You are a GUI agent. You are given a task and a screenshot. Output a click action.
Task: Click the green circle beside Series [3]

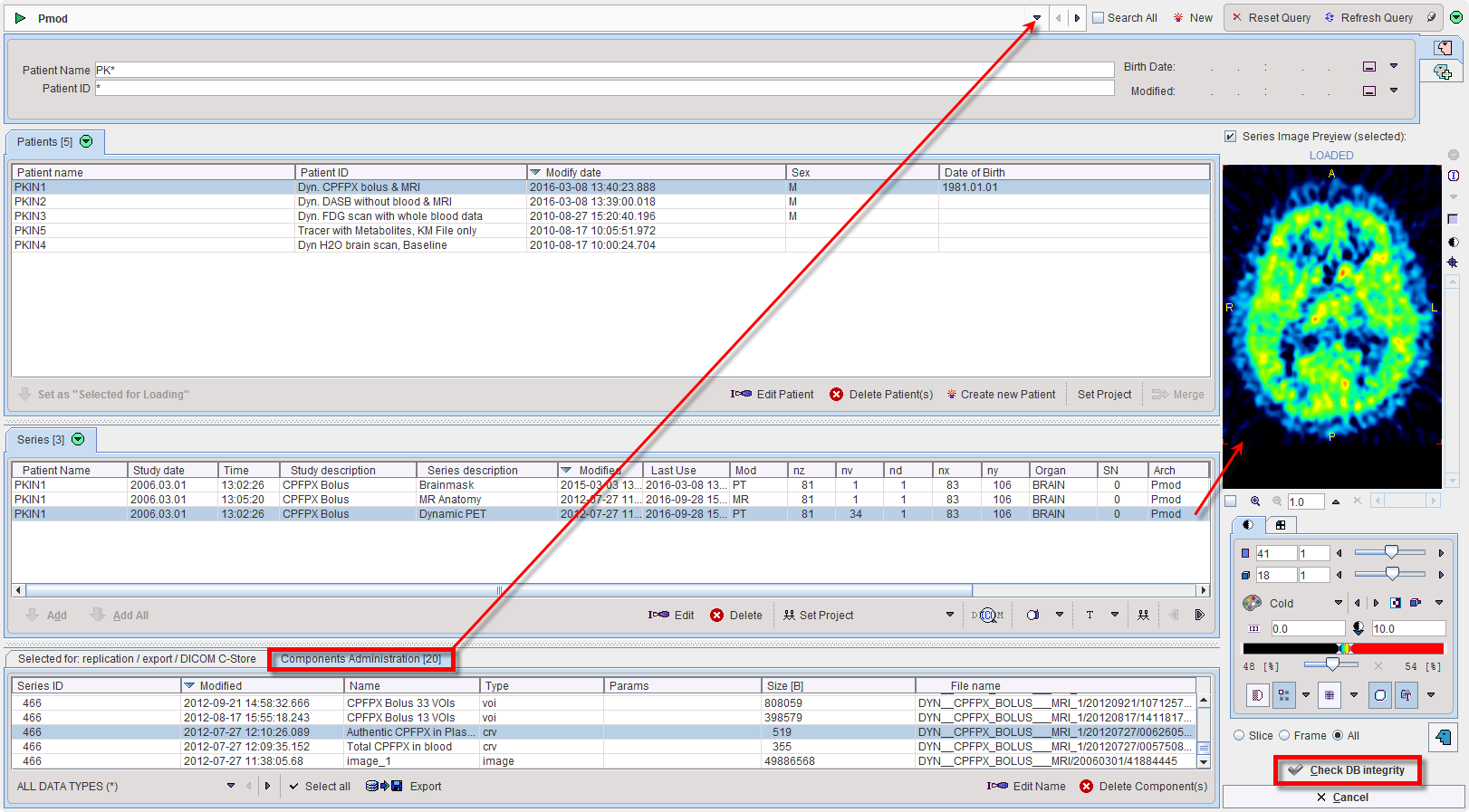[78, 439]
